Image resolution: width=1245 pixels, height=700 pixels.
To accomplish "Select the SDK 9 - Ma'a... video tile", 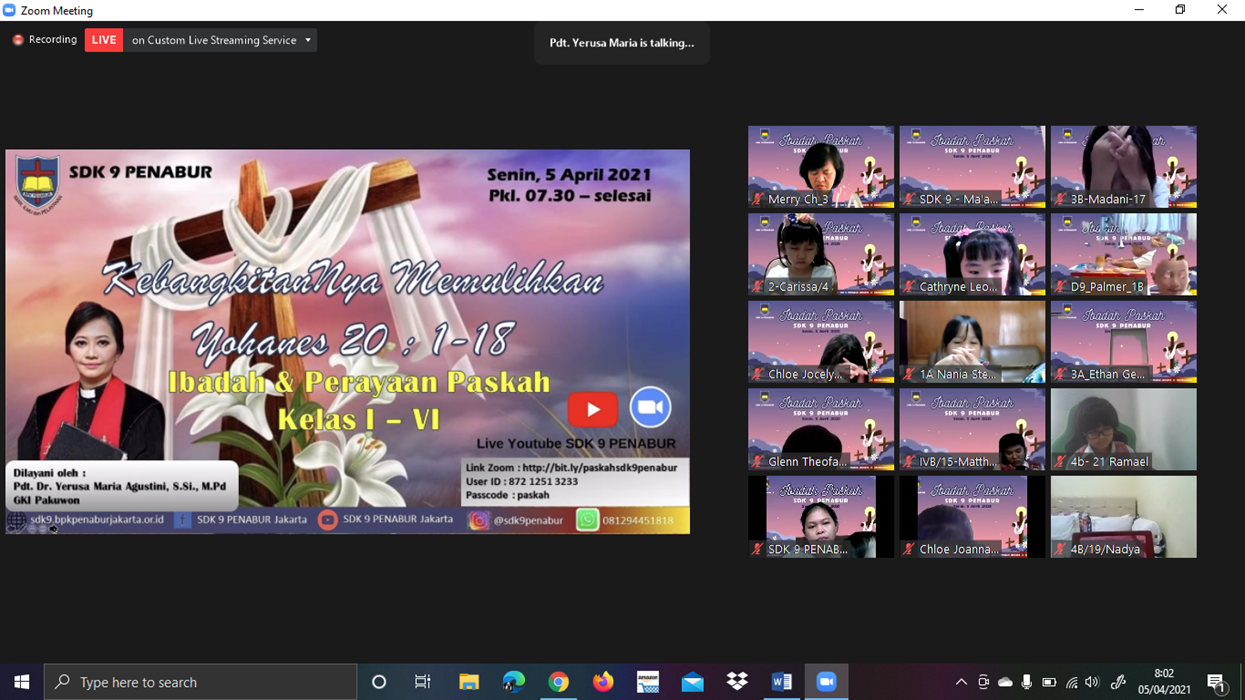I will (972, 167).
